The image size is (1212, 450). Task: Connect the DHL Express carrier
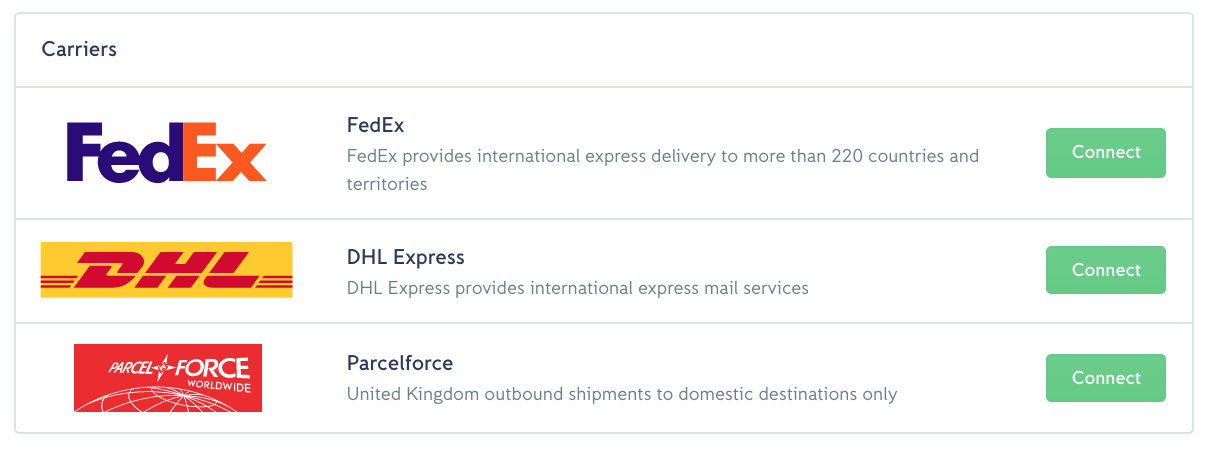coord(1105,270)
